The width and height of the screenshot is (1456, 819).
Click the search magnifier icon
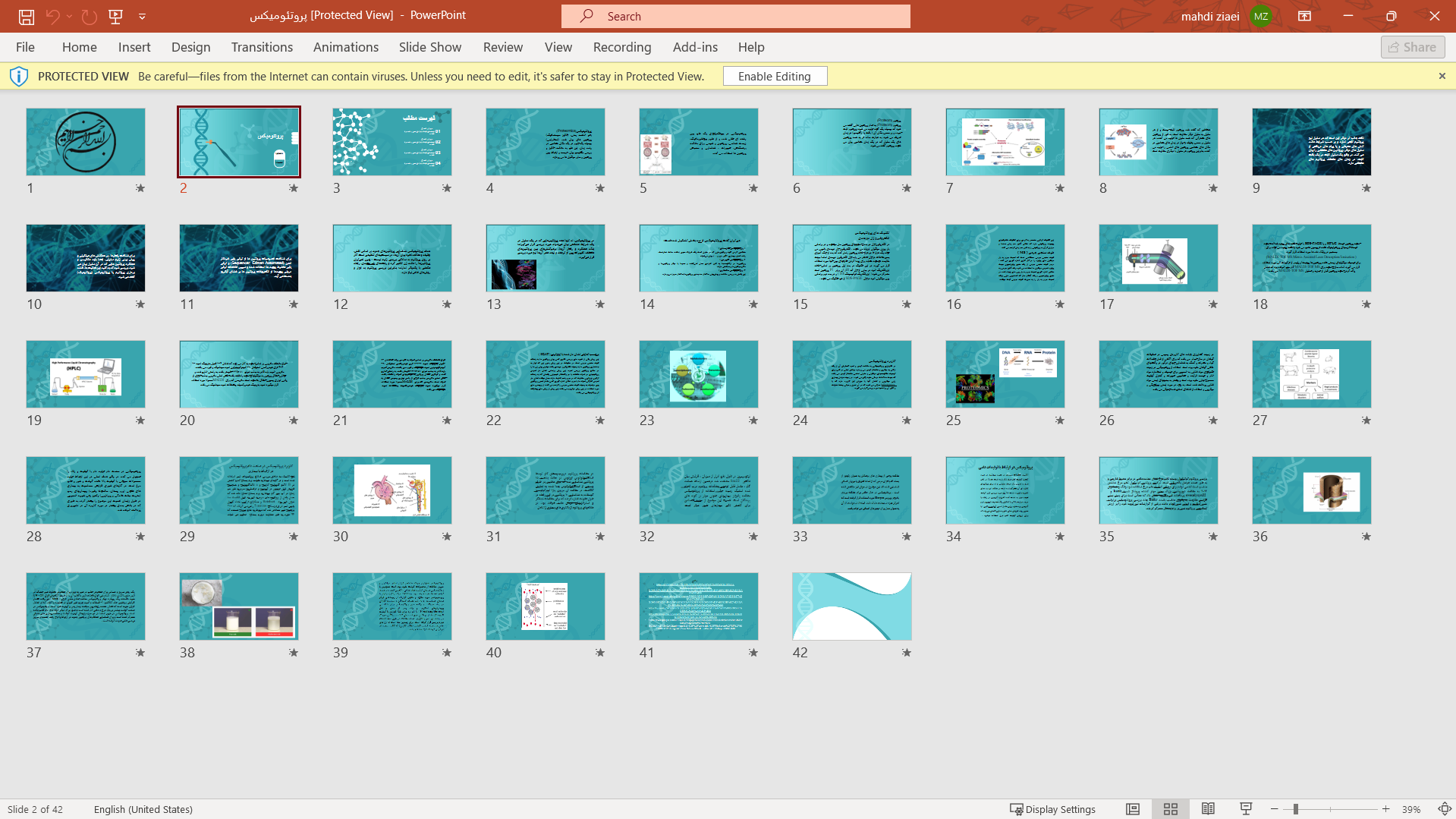pos(586,16)
